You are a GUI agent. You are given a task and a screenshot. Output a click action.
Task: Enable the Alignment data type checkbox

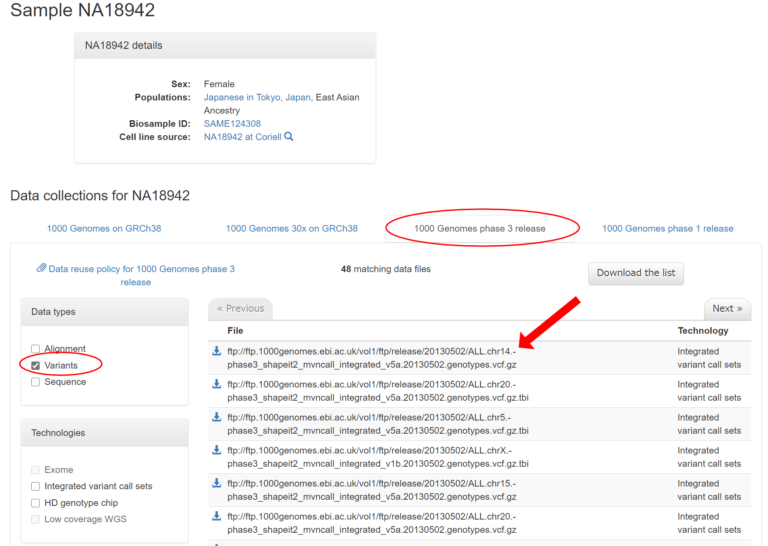pyautogui.click(x=36, y=349)
